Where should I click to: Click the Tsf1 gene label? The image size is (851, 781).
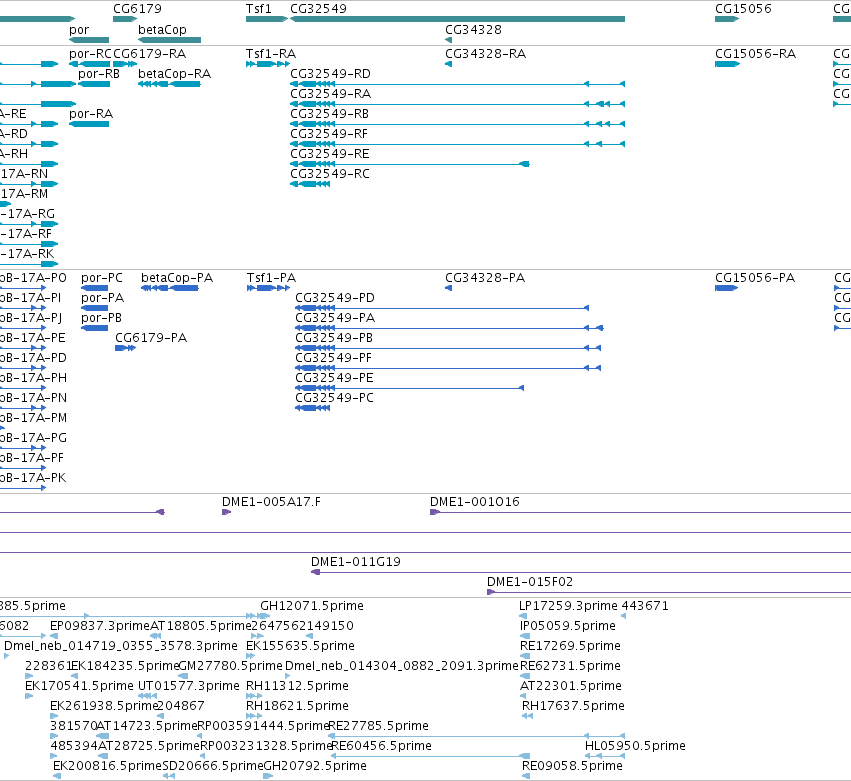[258, 9]
